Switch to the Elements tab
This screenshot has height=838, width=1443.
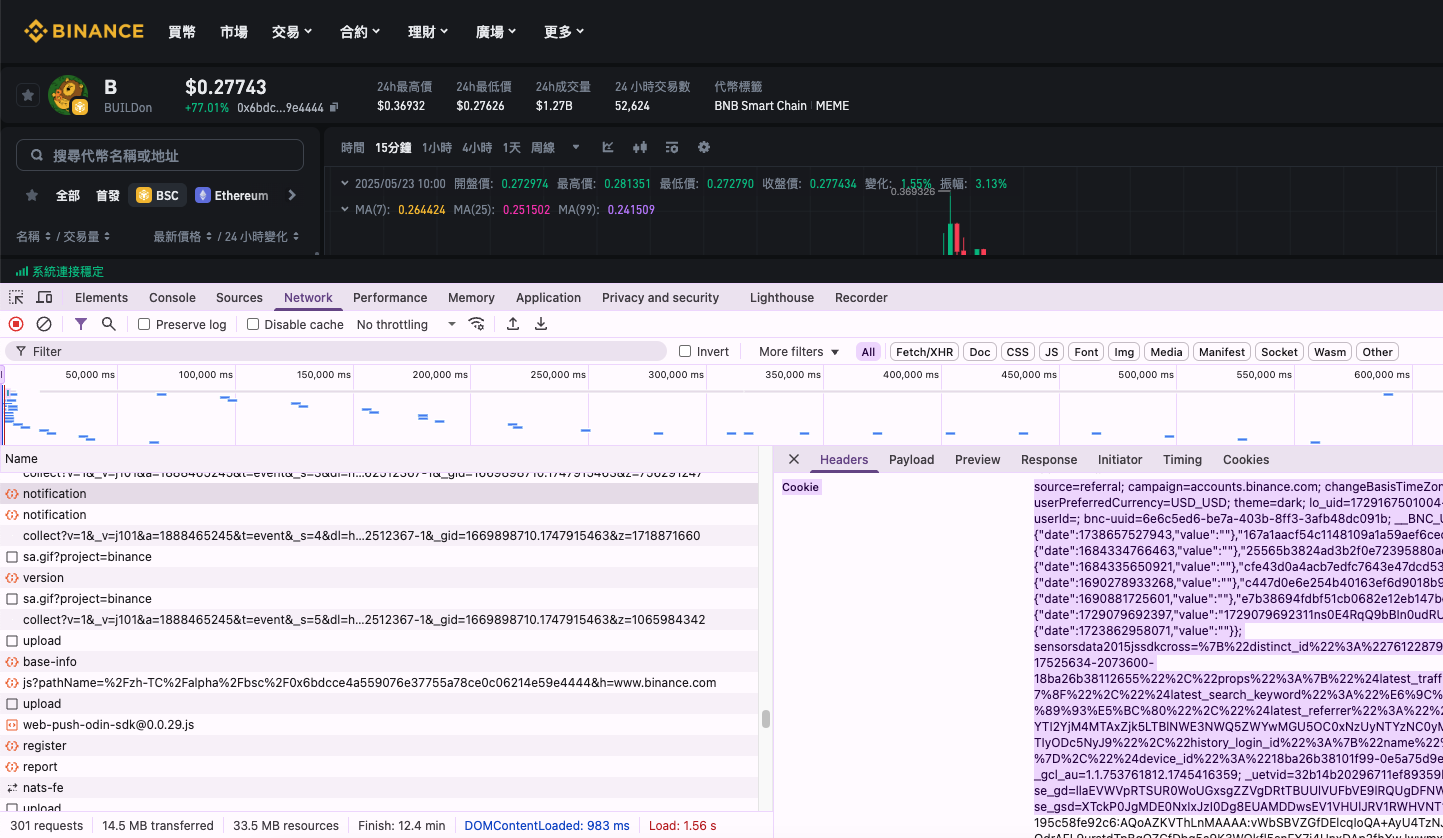tap(101, 297)
